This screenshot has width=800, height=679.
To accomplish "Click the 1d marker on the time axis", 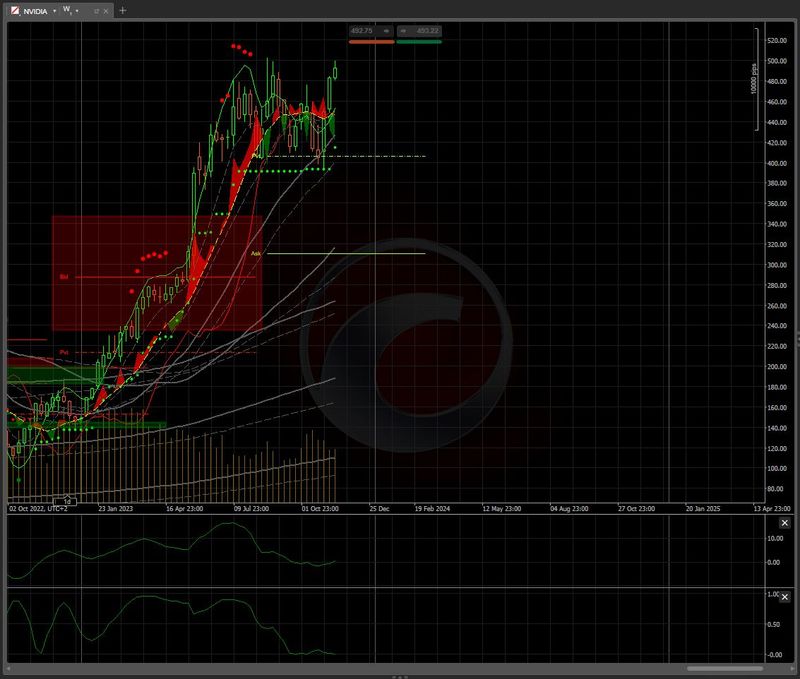I will coord(67,500).
